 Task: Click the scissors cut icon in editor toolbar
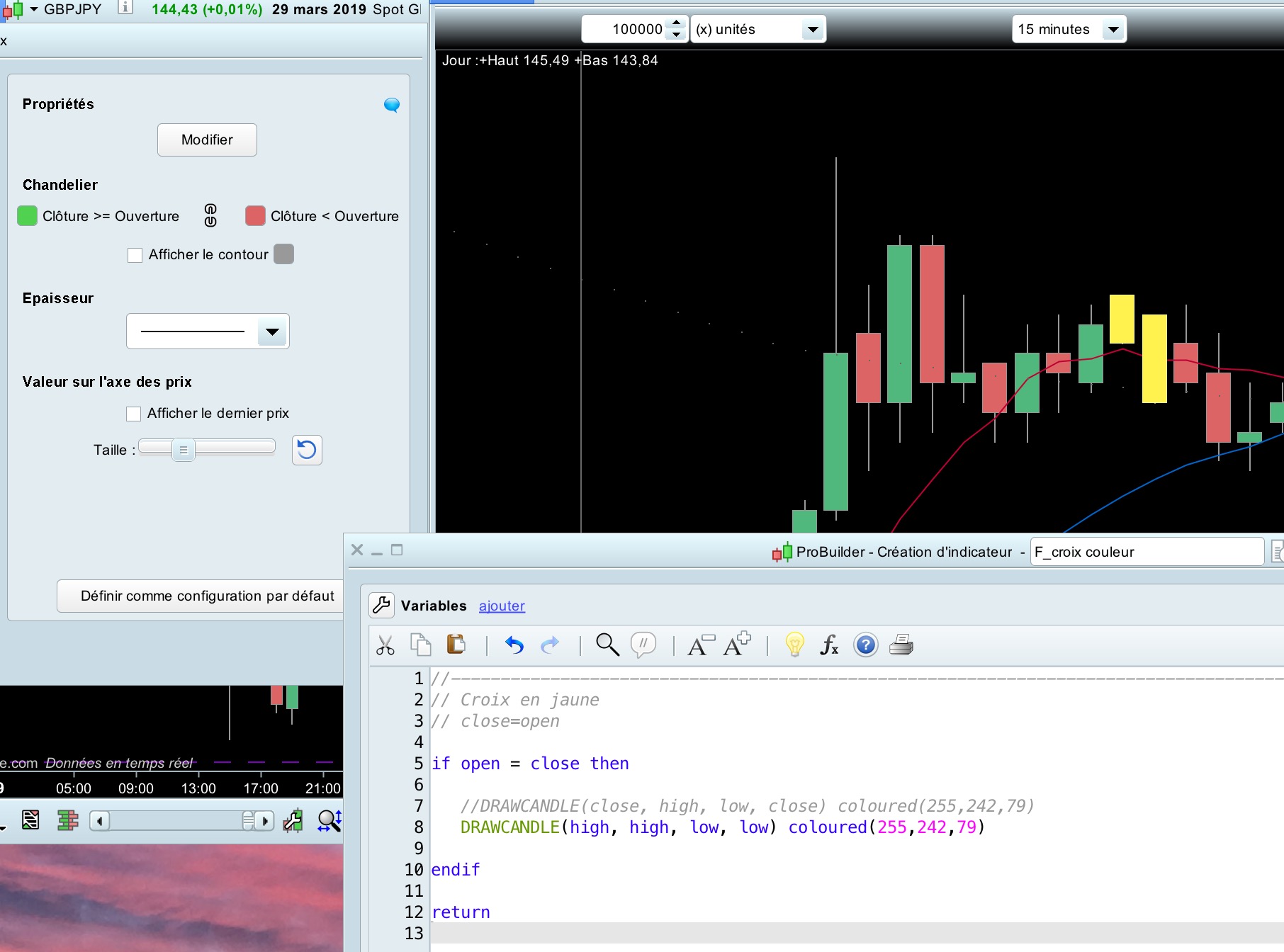[x=385, y=645]
